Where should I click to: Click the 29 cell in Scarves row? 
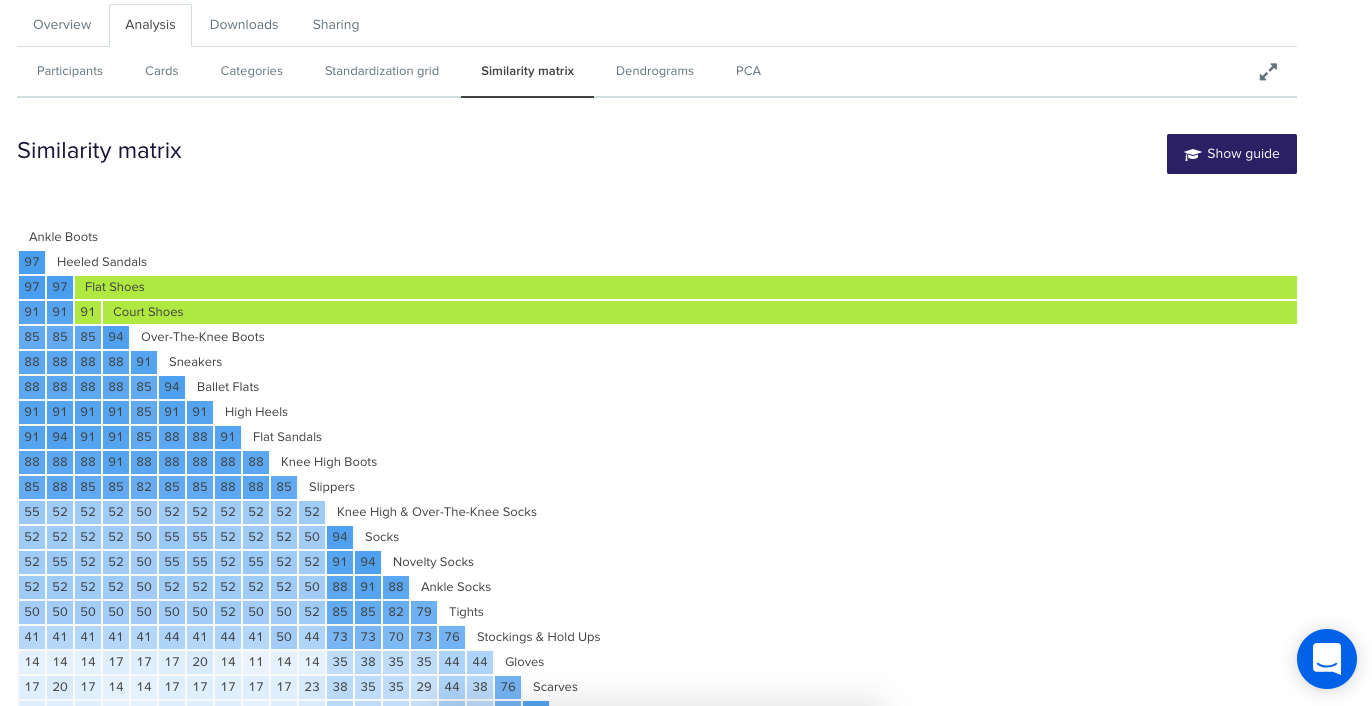pyautogui.click(x=424, y=687)
